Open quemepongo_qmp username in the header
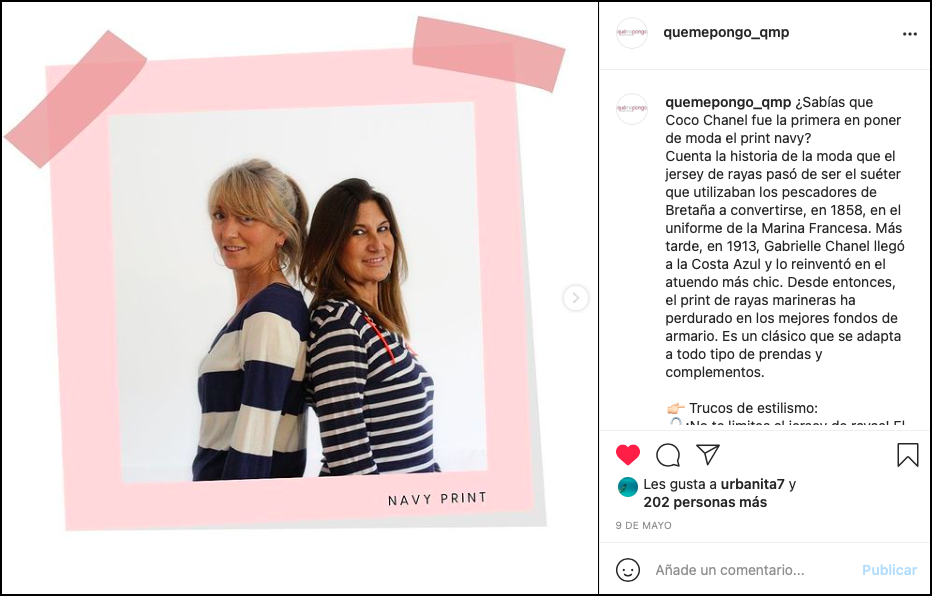The image size is (932, 596). 726,32
